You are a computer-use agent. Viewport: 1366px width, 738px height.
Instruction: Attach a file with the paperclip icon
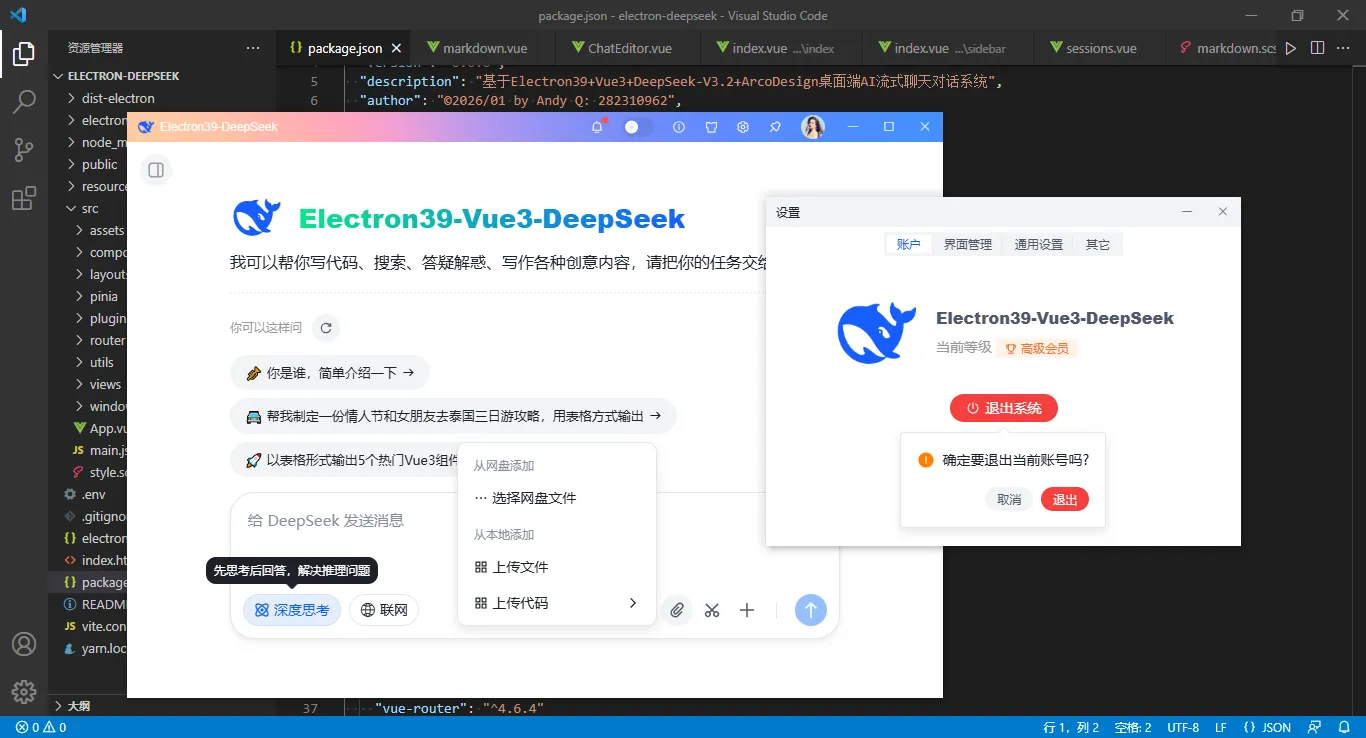click(677, 610)
